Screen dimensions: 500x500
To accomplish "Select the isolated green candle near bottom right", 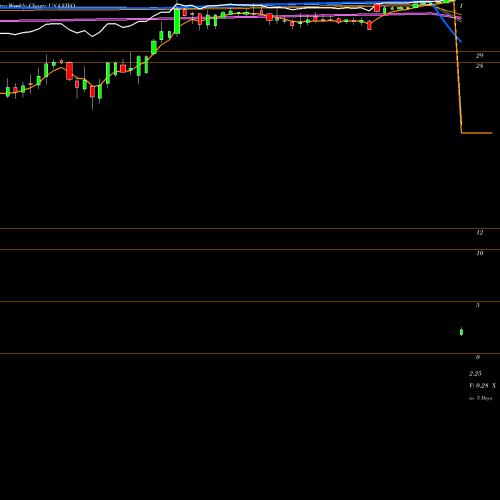I will (x=461, y=332).
